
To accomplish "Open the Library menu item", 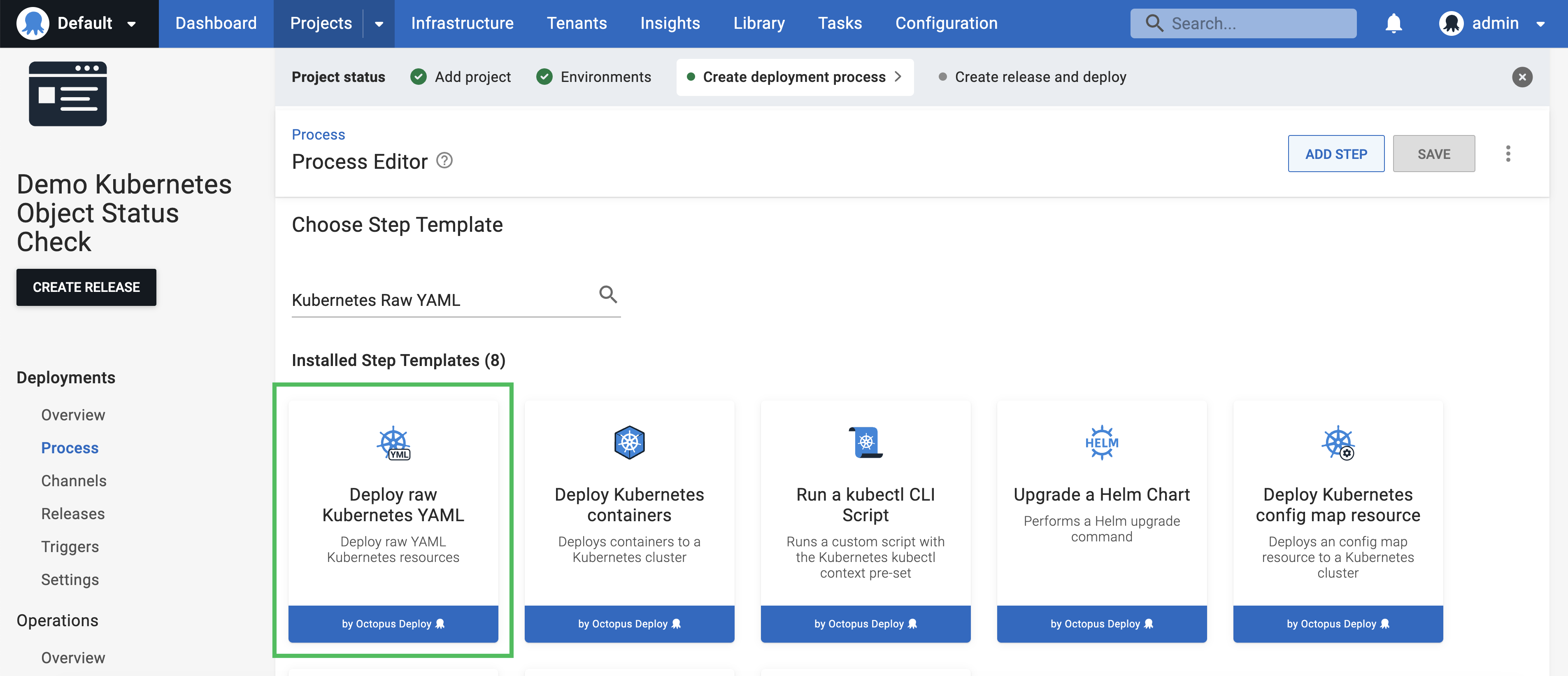I will click(x=758, y=23).
